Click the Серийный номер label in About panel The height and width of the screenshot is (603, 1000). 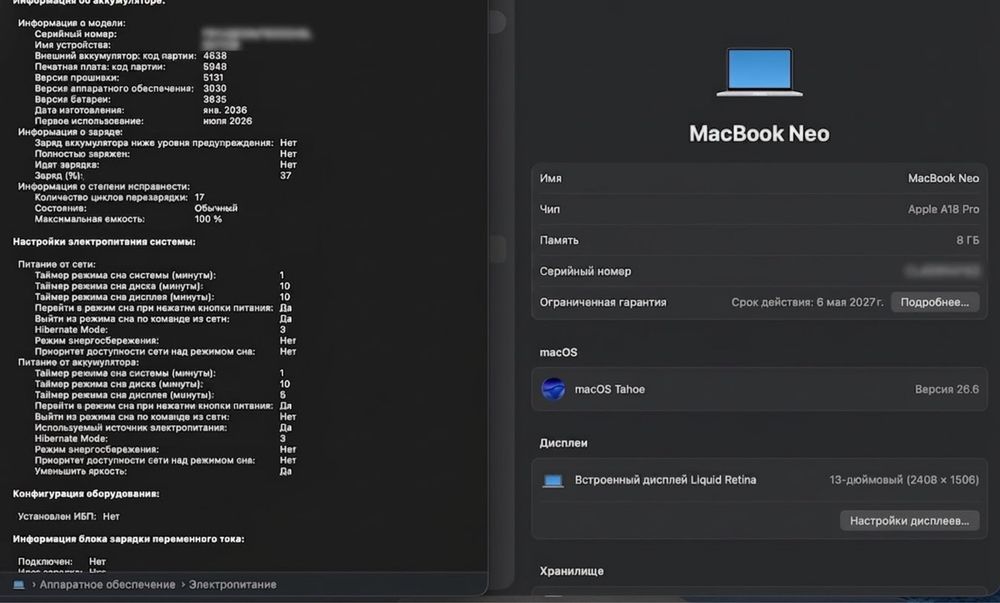[585, 271]
